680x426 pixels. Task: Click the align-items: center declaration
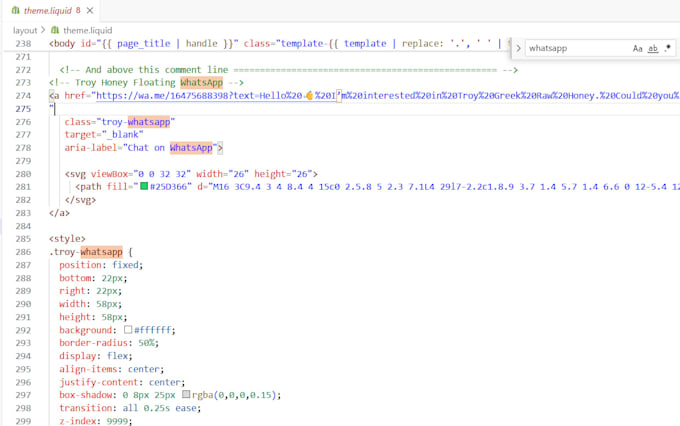click(x=112, y=369)
